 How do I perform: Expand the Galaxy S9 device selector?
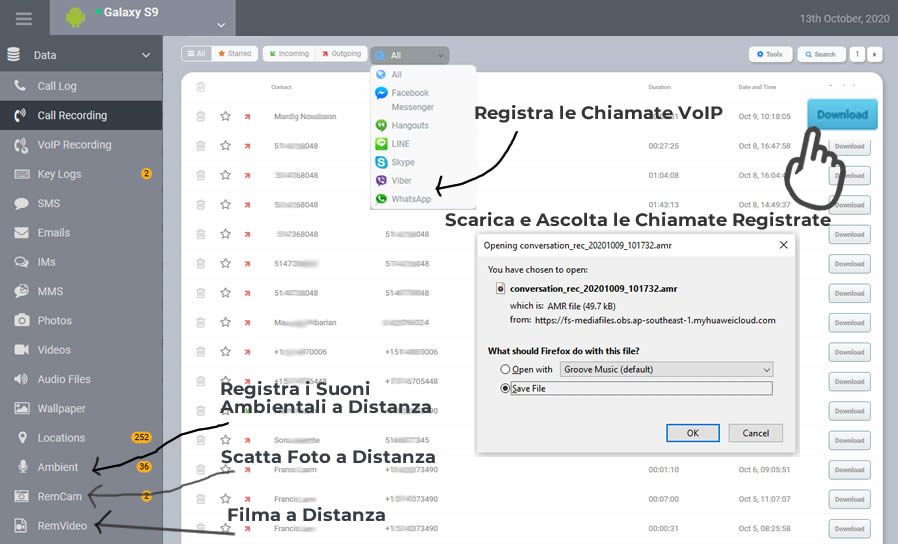coord(221,25)
